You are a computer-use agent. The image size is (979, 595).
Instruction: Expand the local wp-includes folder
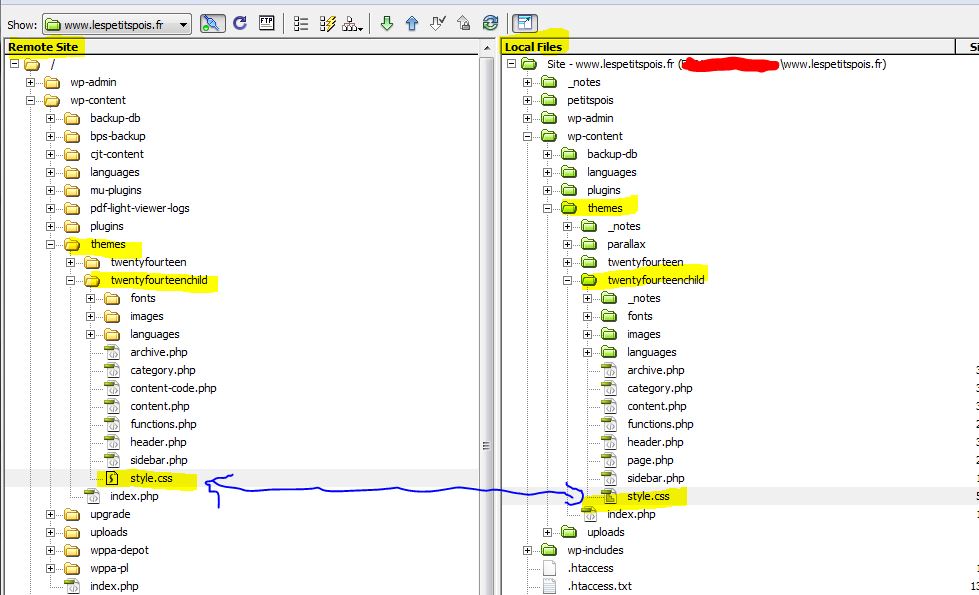pyautogui.click(x=528, y=550)
